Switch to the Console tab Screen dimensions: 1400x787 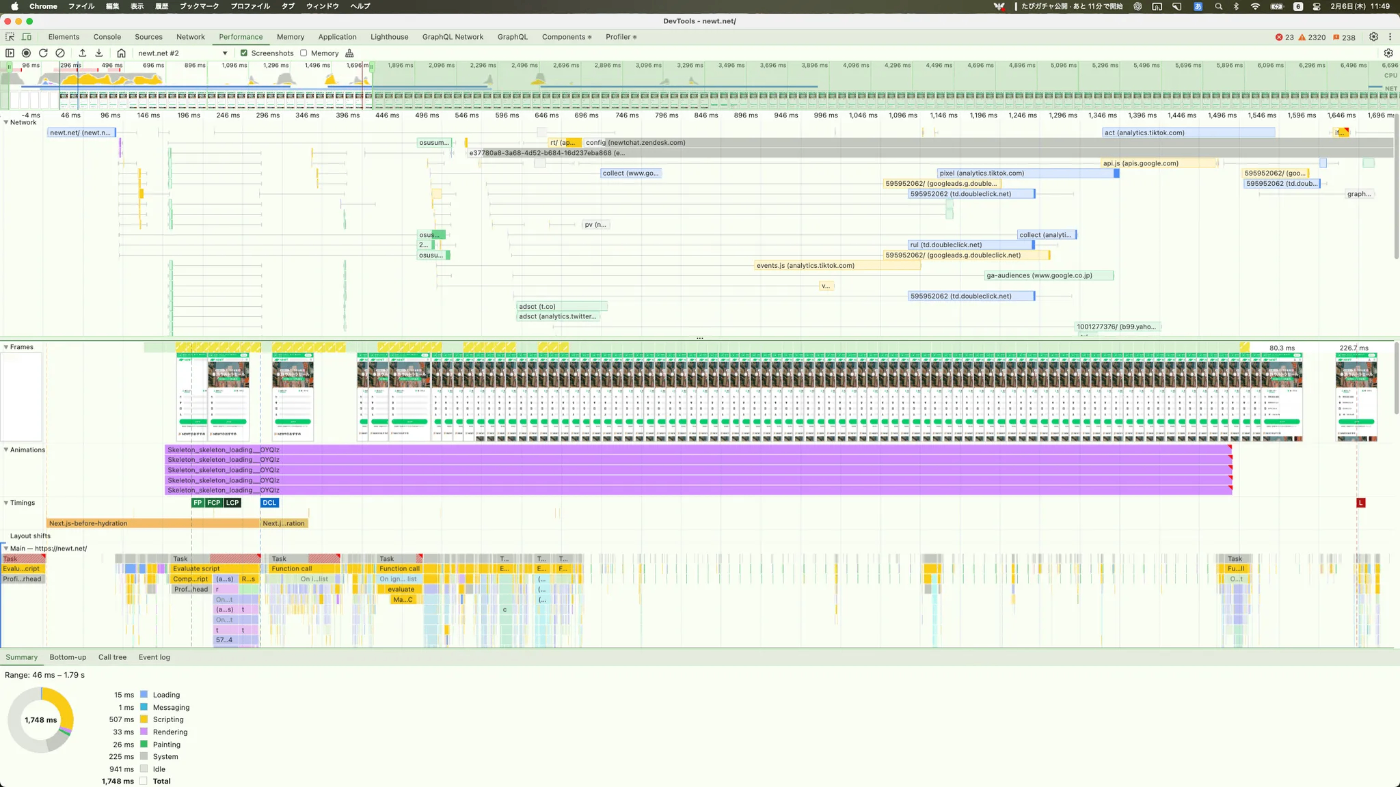[107, 37]
